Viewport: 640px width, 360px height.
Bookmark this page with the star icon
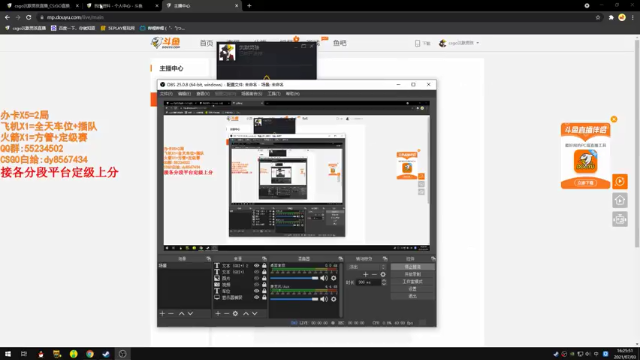(x=598, y=18)
